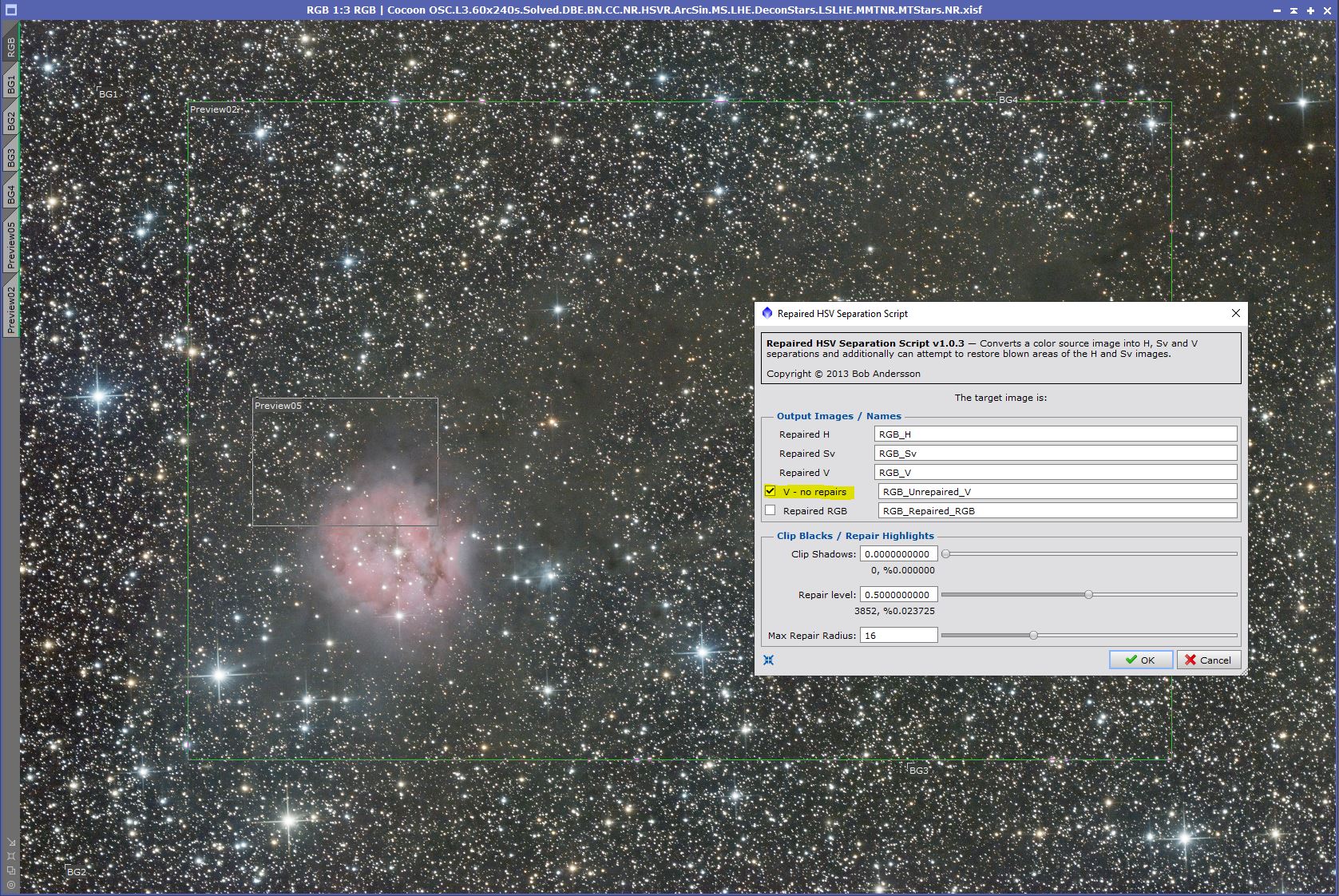Uncheck the 'V - no repairs' checkbox
Image resolution: width=1339 pixels, height=896 pixels.
(x=771, y=491)
